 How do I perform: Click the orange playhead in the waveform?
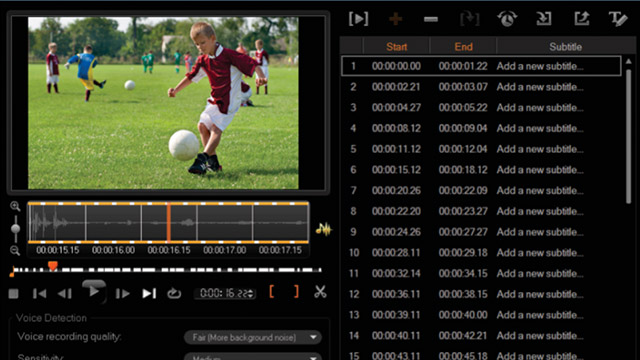click(168, 222)
